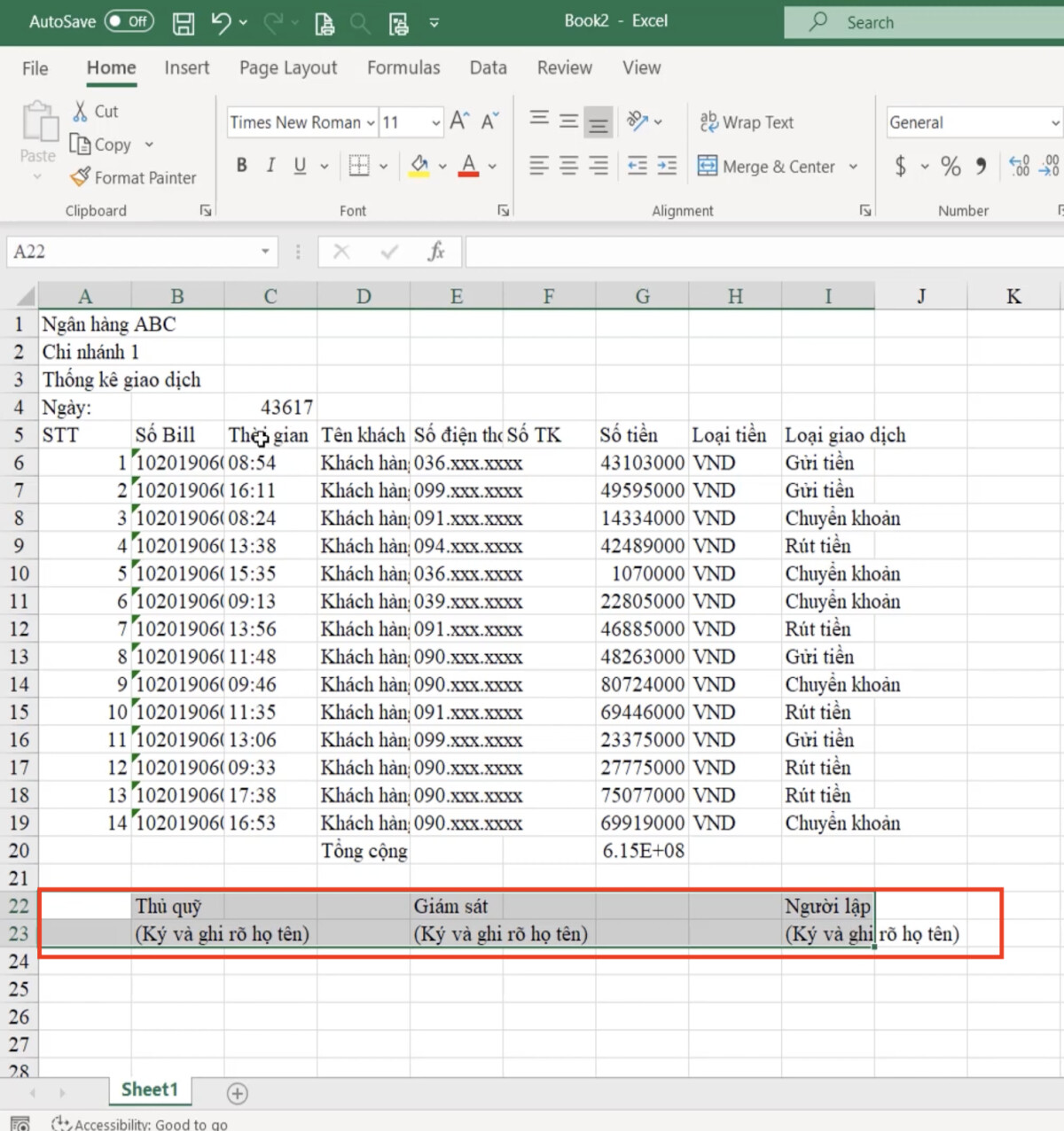The width and height of the screenshot is (1064, 1131).
Task: Increase font size with the large A icon
Action: pos(459,121)
